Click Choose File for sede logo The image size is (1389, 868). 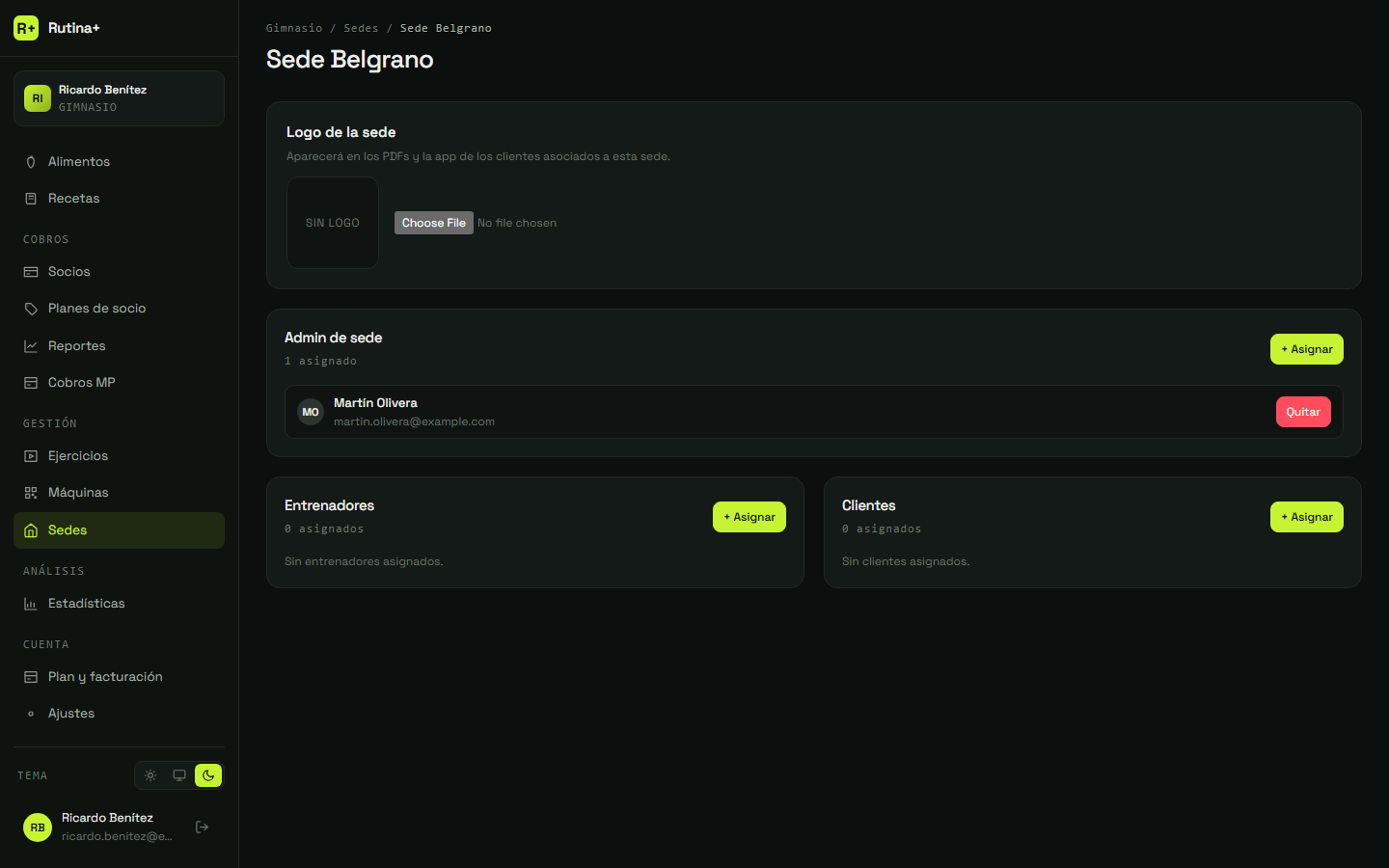tap(434, 223)
